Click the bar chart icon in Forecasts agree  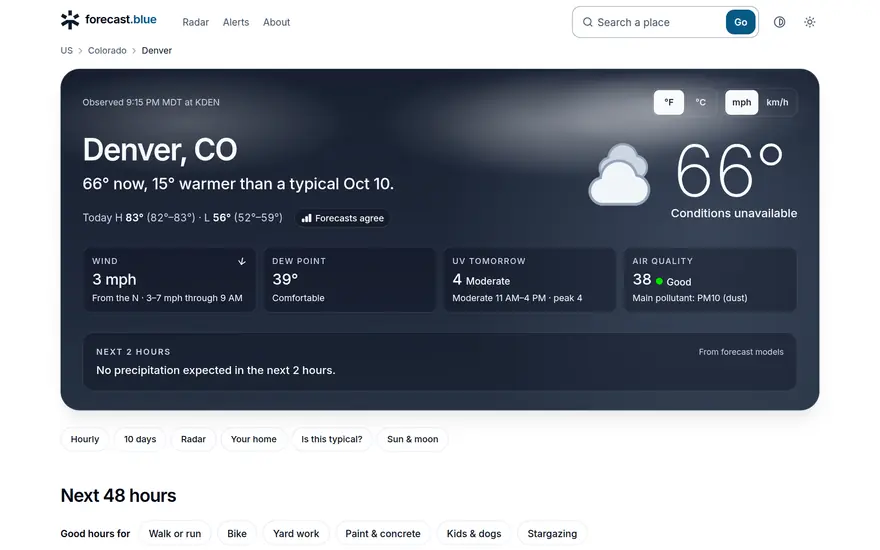tap(306, 218)
